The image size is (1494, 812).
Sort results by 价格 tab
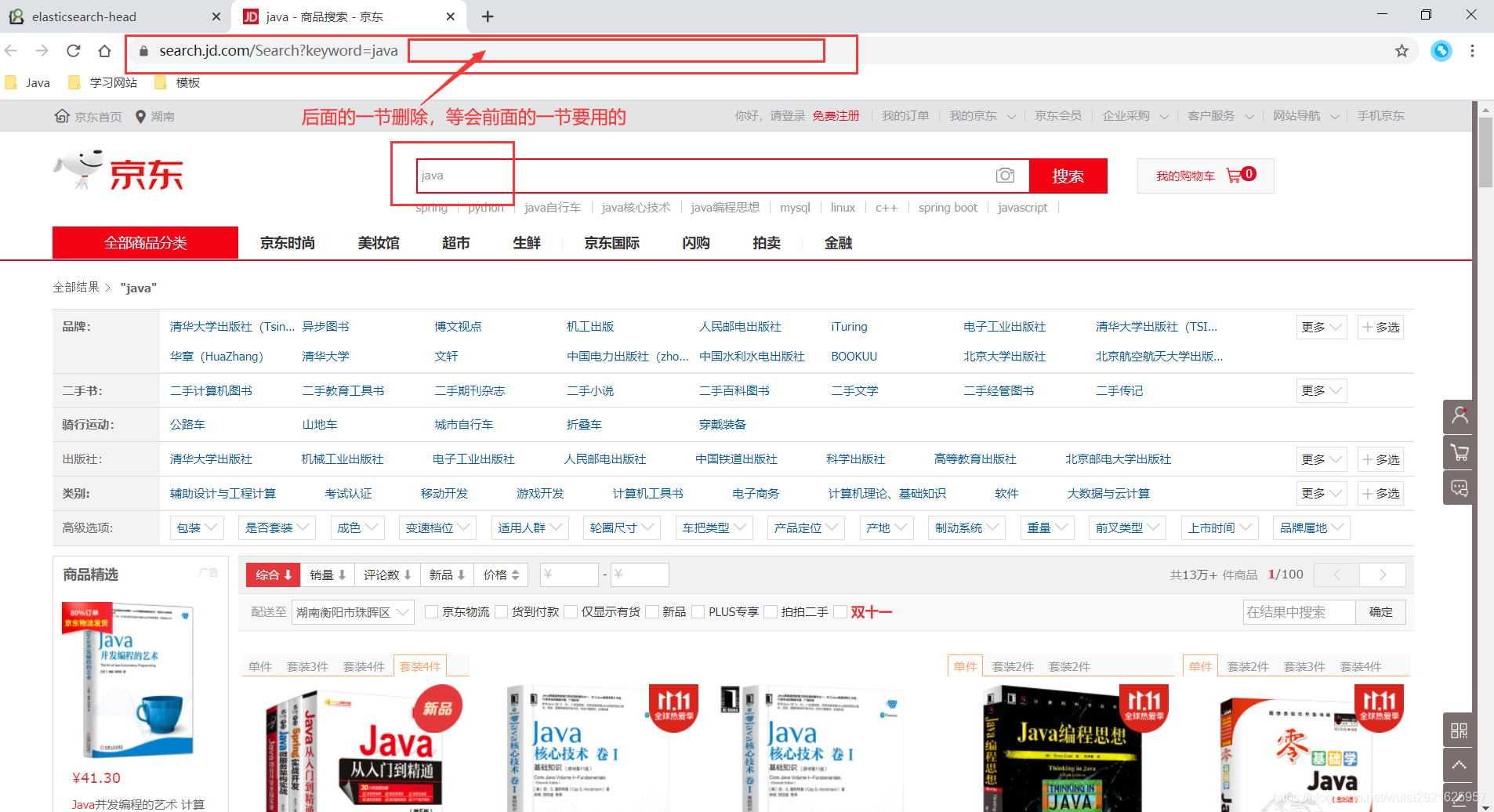coord(502,575)
